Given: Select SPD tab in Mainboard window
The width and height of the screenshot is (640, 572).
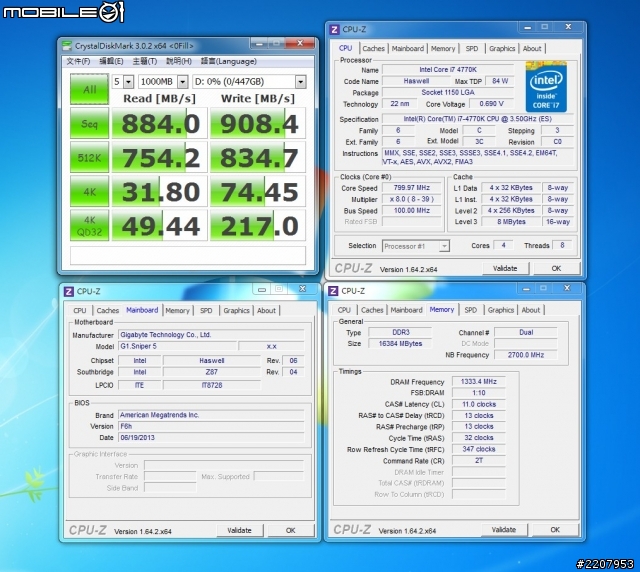Looking at the screenshot, I should [x=206, y=311].
